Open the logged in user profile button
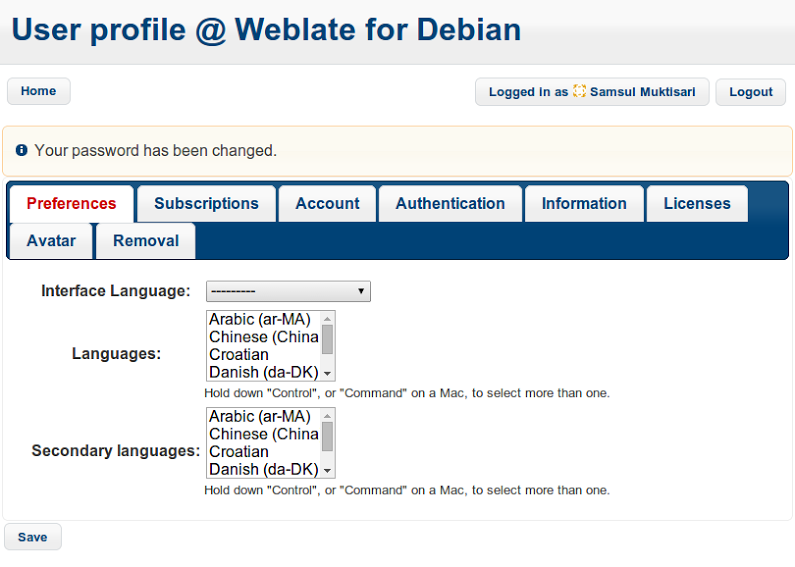This screenshot has height=567, width=795. (x=591, y=92)
